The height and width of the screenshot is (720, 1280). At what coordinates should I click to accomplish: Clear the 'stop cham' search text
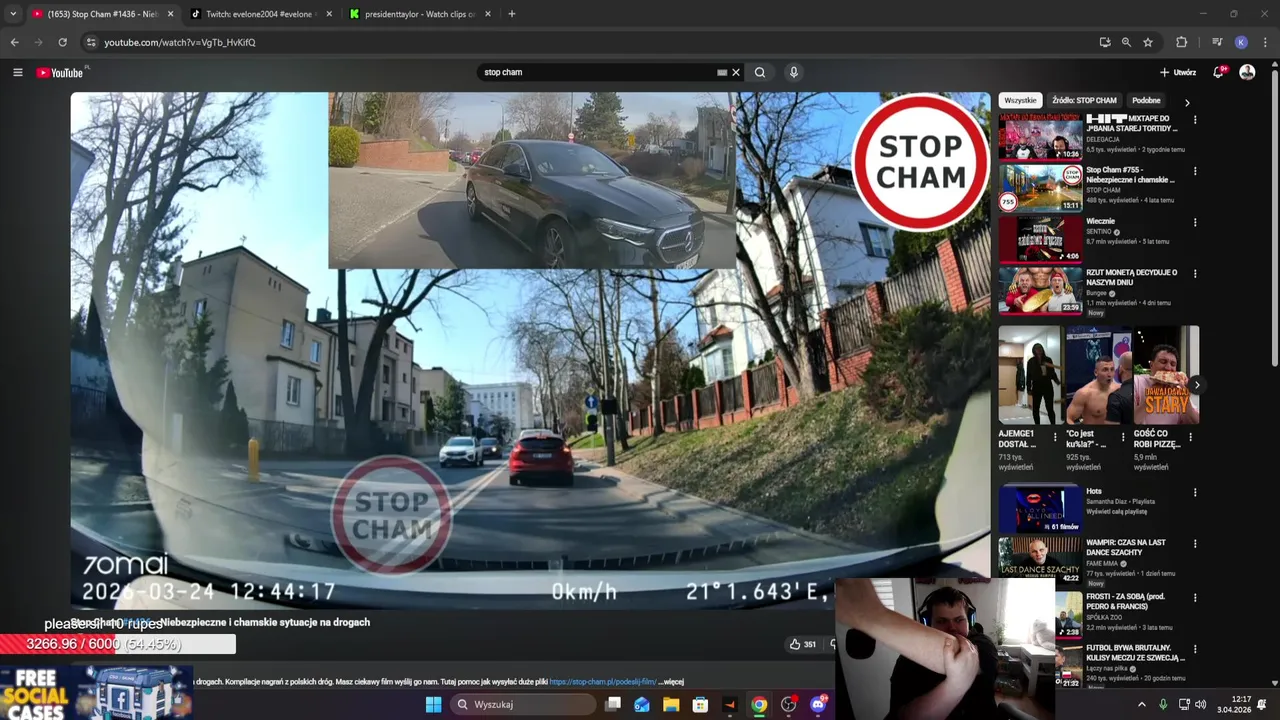pos(736,72)
